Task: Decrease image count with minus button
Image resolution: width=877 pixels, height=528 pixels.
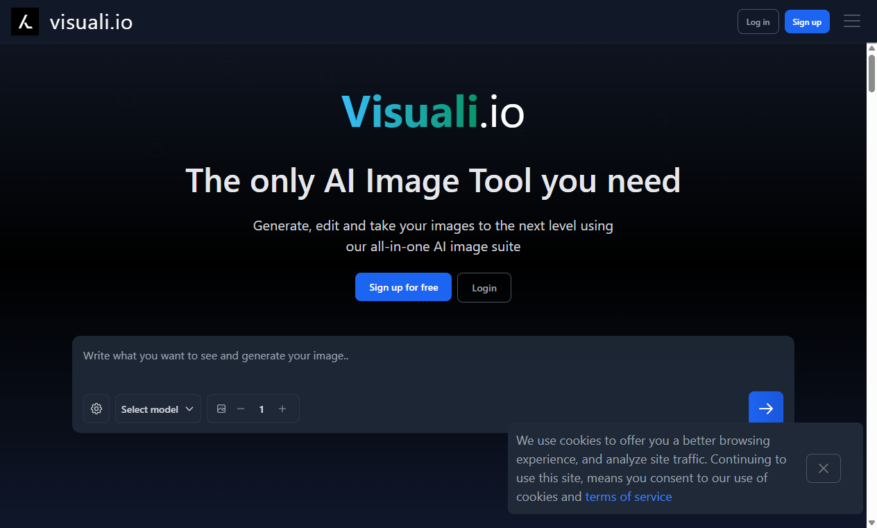Action: [241, 409]
